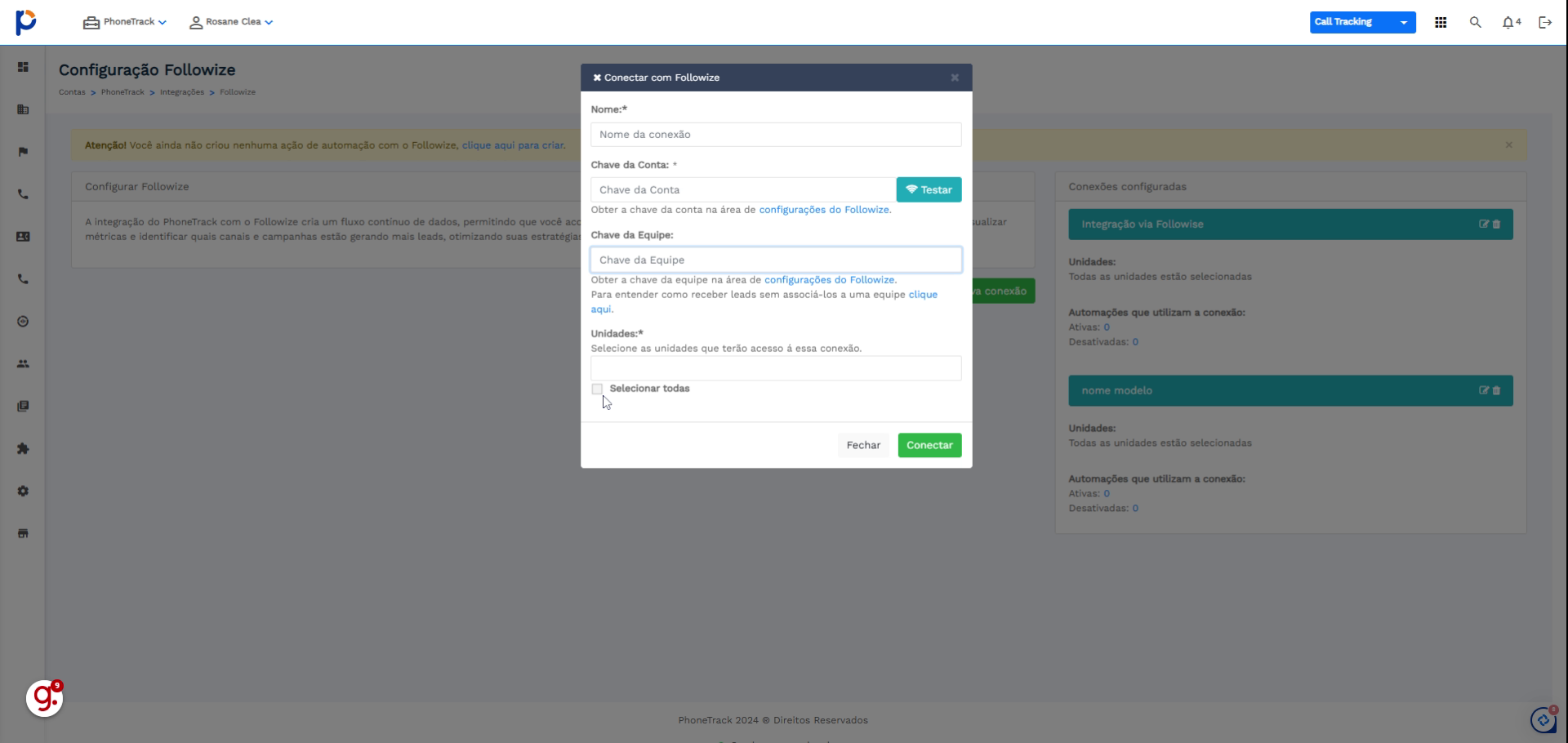The image size is (1568, 743).
Task: Click the Unidades selection field
Action: [x=776, y=368]
